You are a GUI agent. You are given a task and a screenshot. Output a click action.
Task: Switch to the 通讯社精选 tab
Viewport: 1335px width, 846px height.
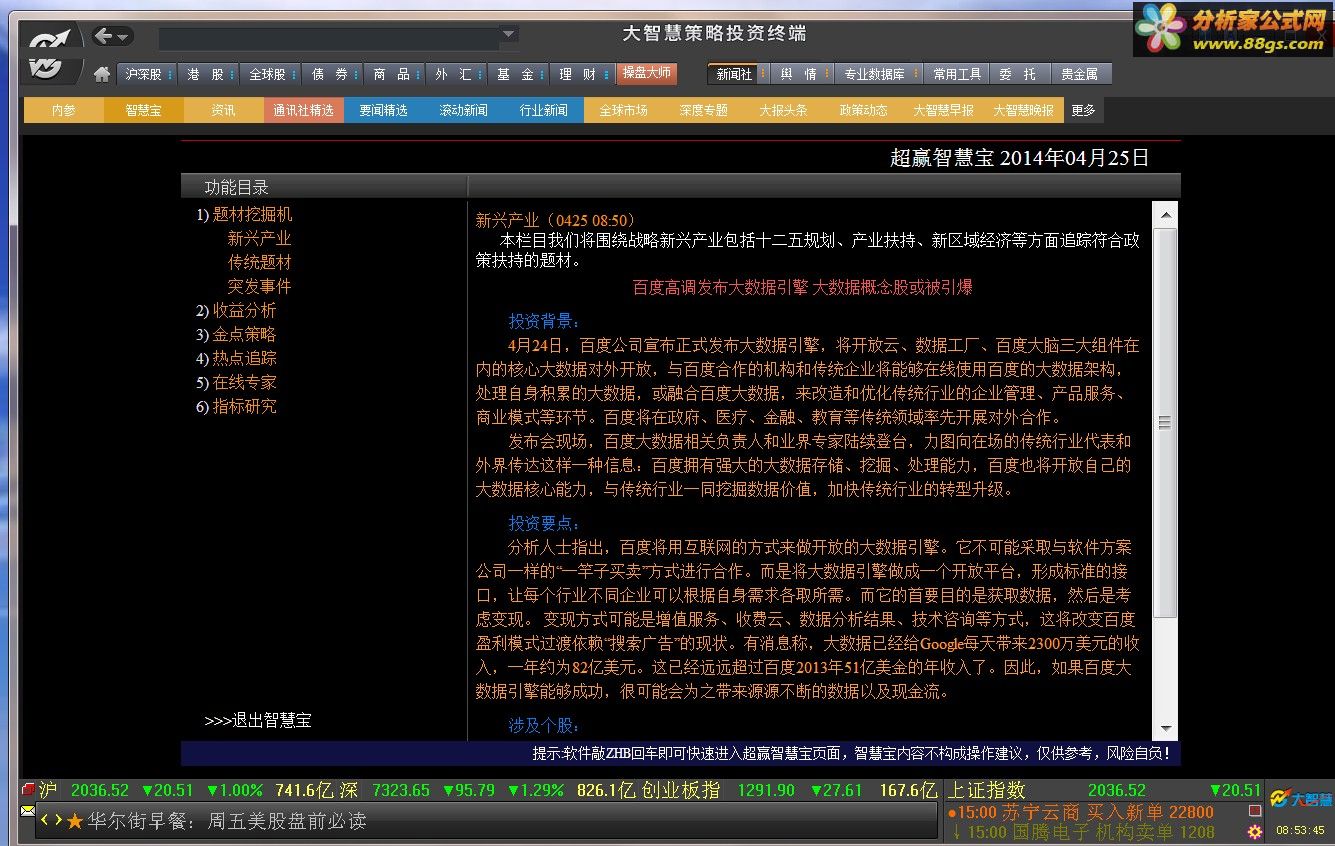point(304,110)
